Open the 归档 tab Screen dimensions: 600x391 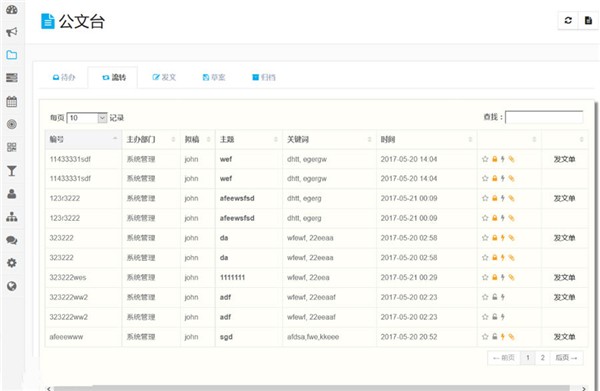pyautogui.click(x=264, y=77)
